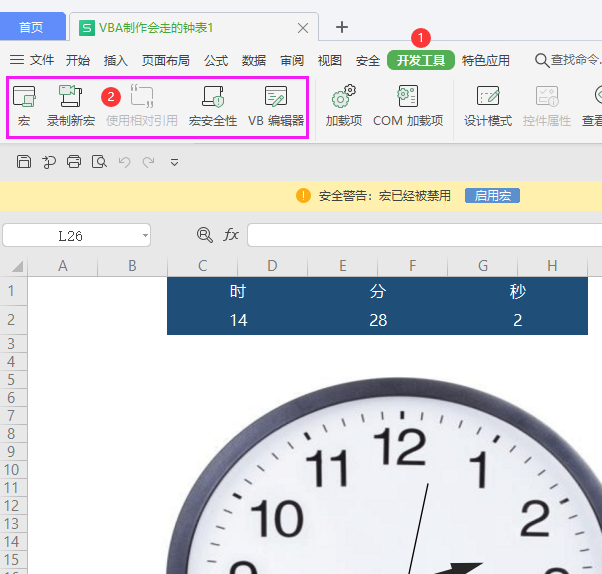Select column D header
602x574 pixels.
click(272, 266)
